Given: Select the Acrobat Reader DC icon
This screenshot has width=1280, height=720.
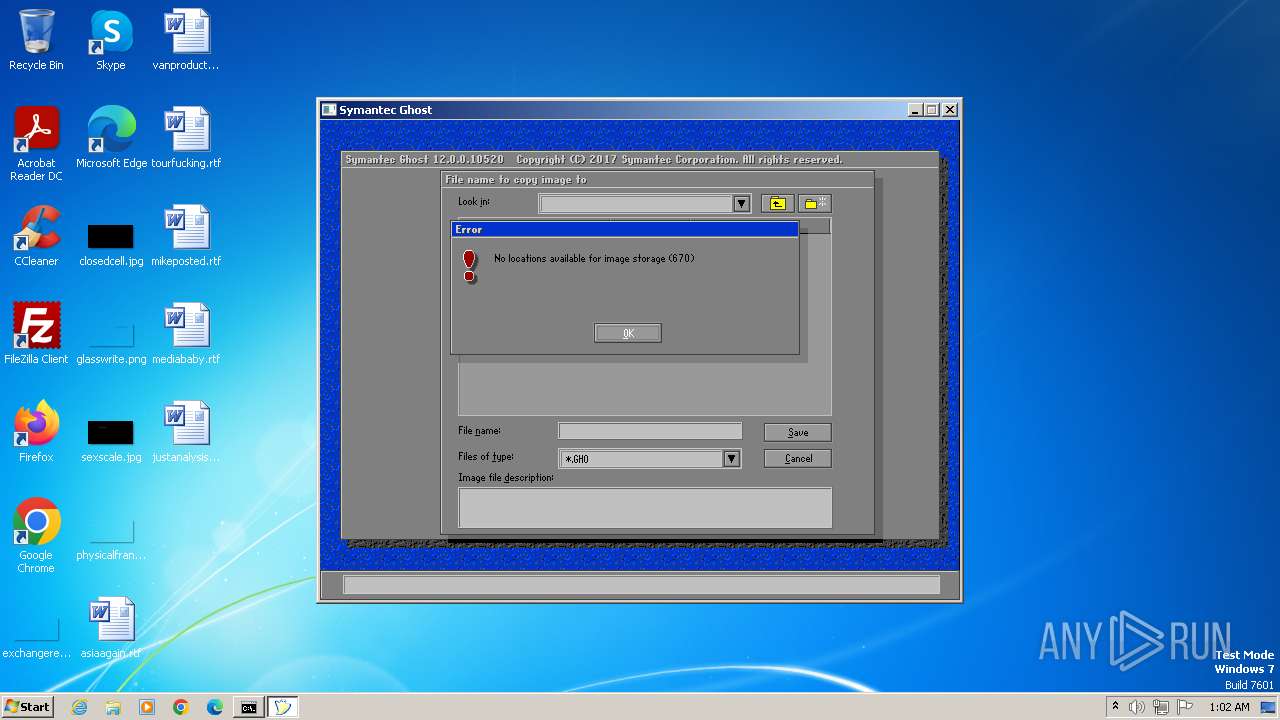Looking at the screenshot, I should (36, 144).
